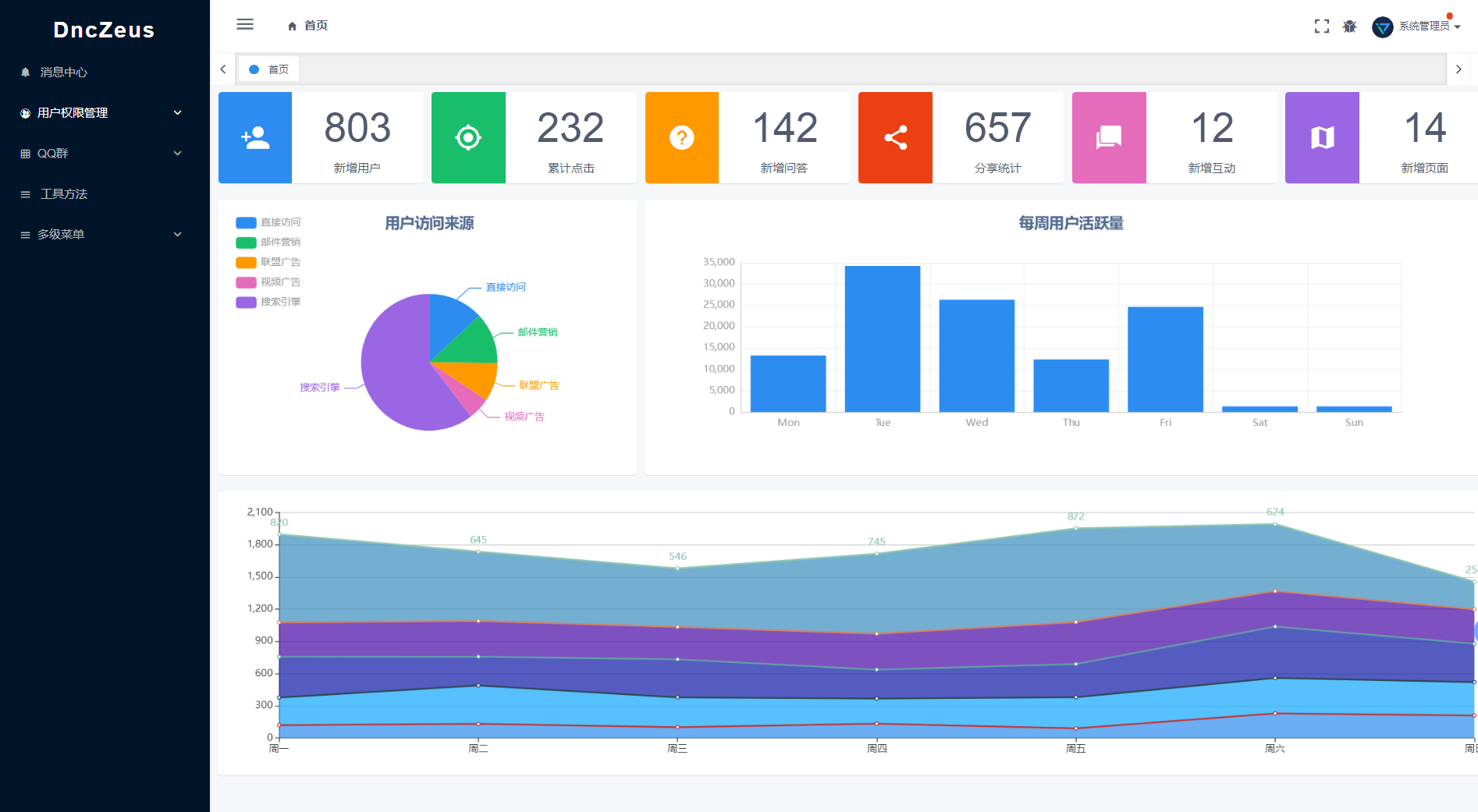
Task: Click the blue add-user icon card
Action: [x=255, y=138]
